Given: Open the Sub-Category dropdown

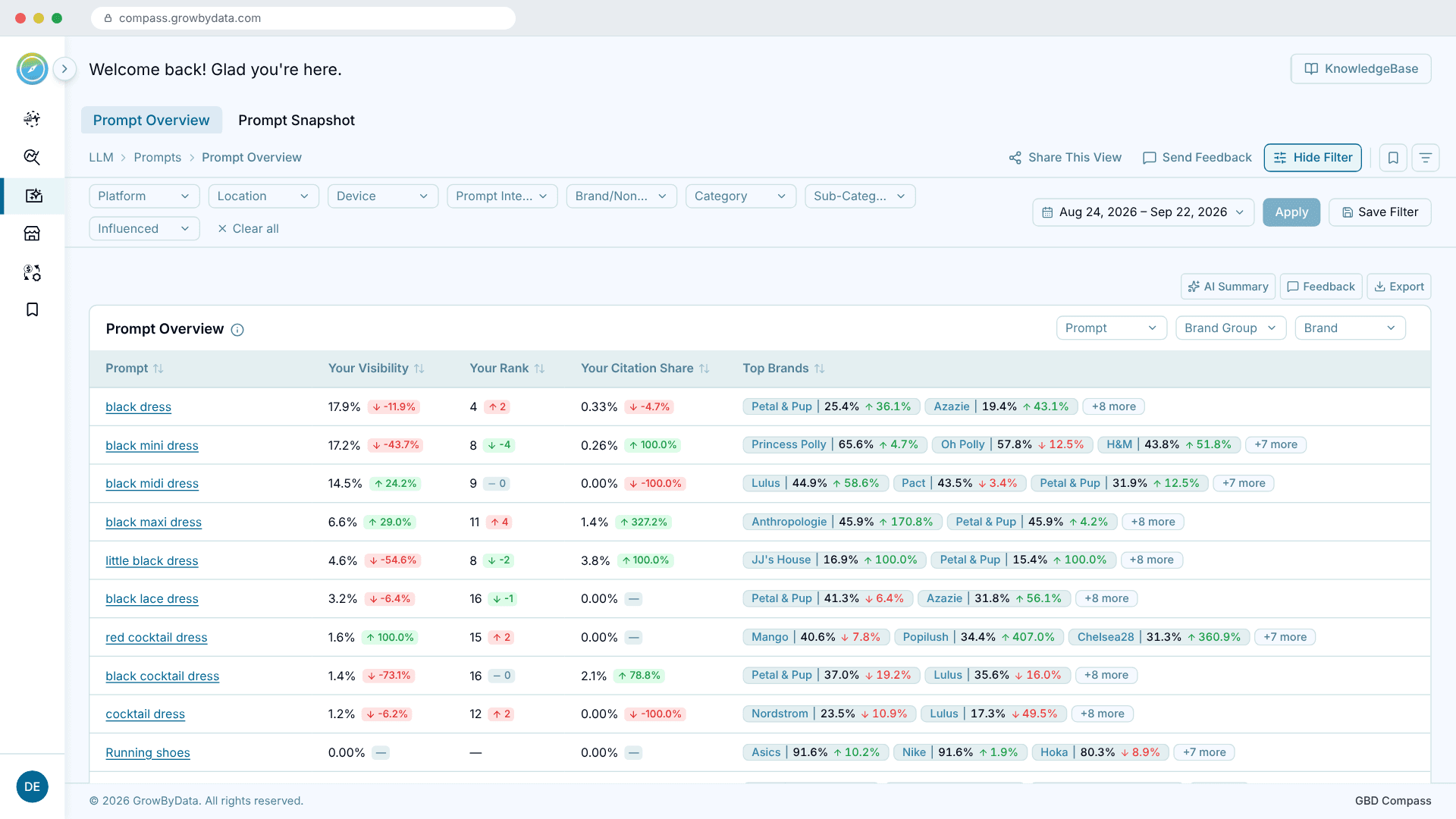Looking at the screenshot, I should coord(860,196).
